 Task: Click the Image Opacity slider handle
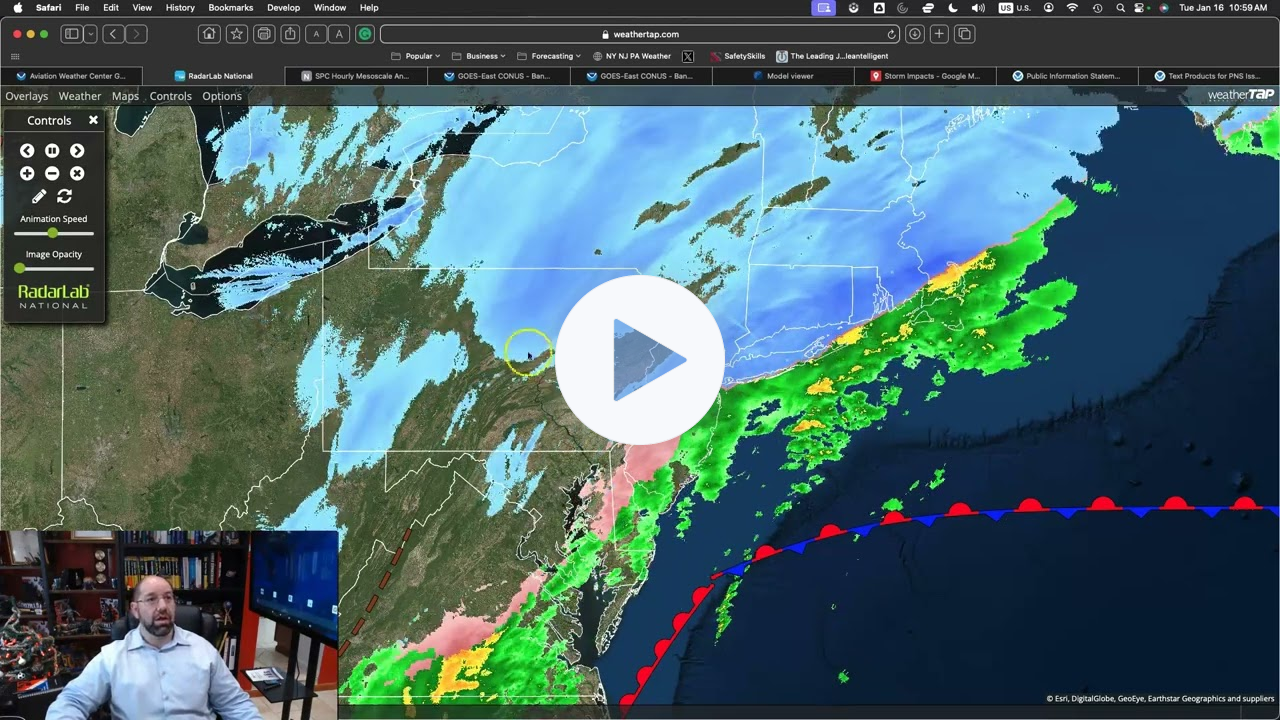(x=20, y=268)
